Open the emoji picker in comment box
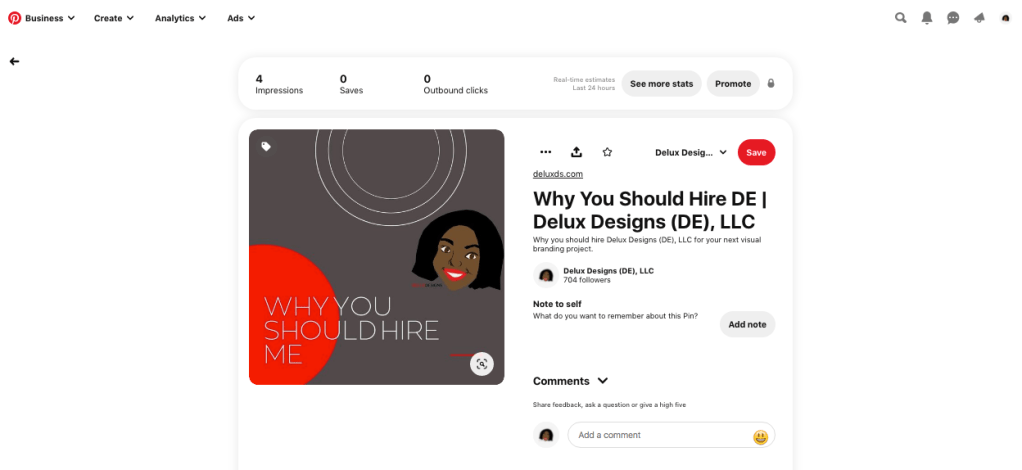1022x470 pixels. [761, 437]
